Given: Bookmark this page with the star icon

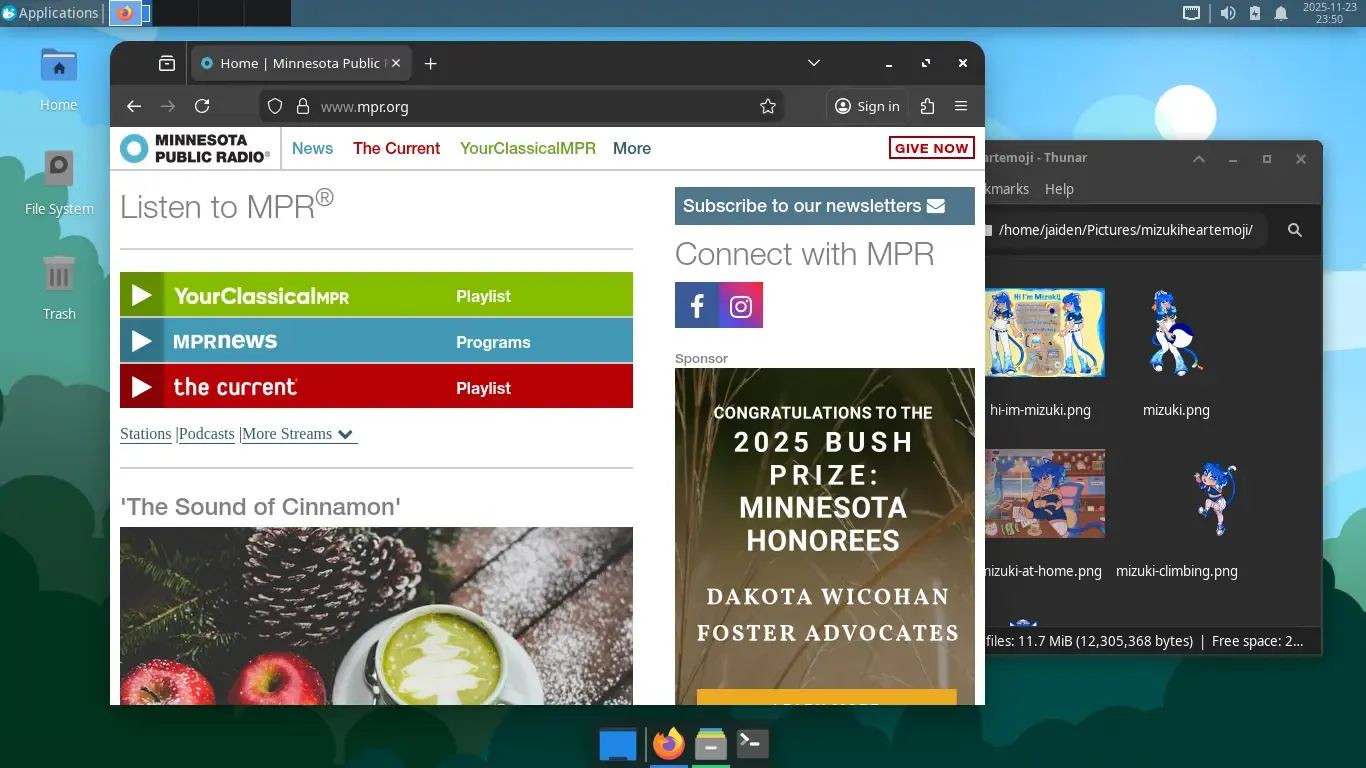Looking at the screenshot, I should 767,106.
